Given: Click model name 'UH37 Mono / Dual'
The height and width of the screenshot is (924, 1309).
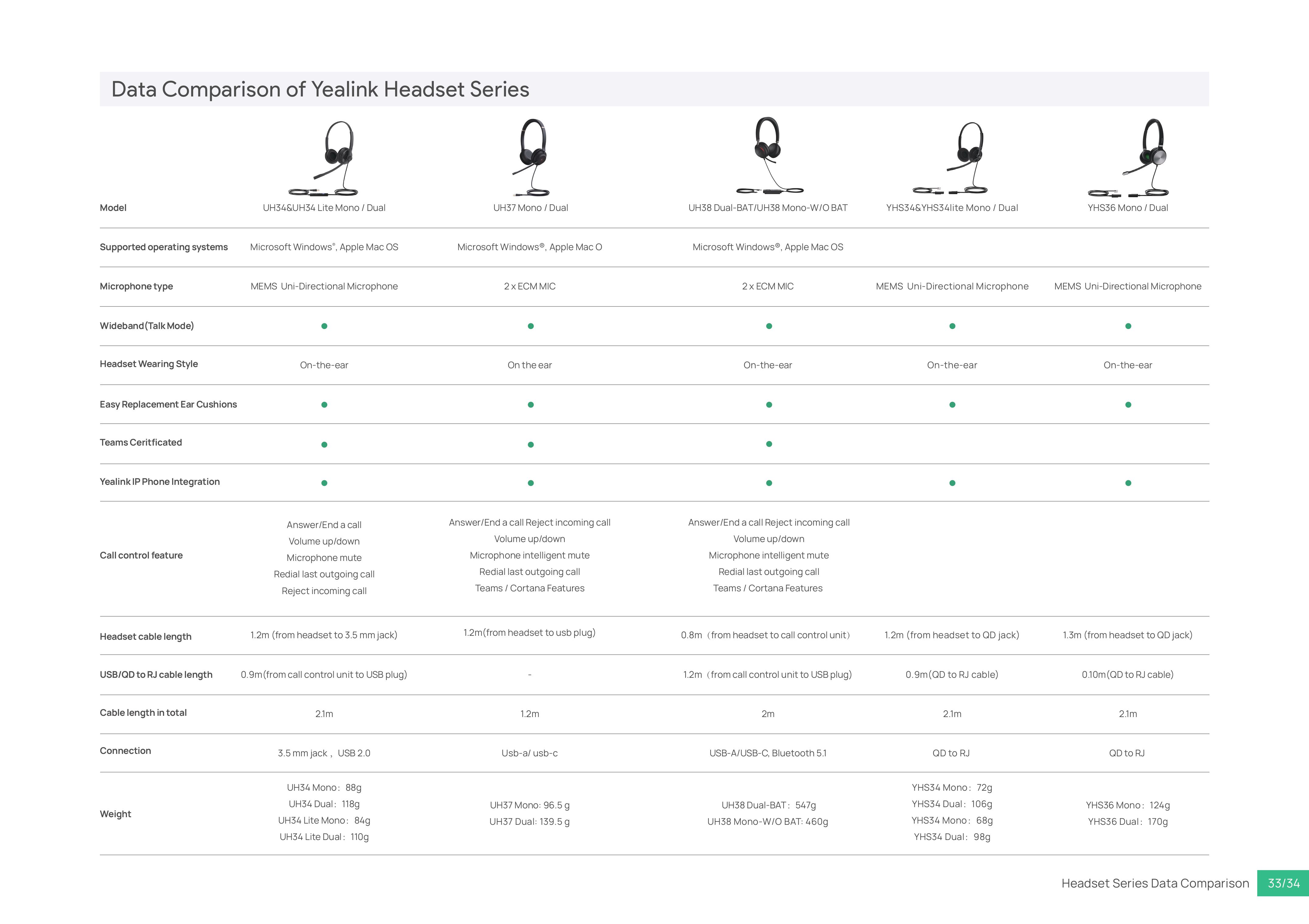Looking at the screenshot, I should 530,208.
